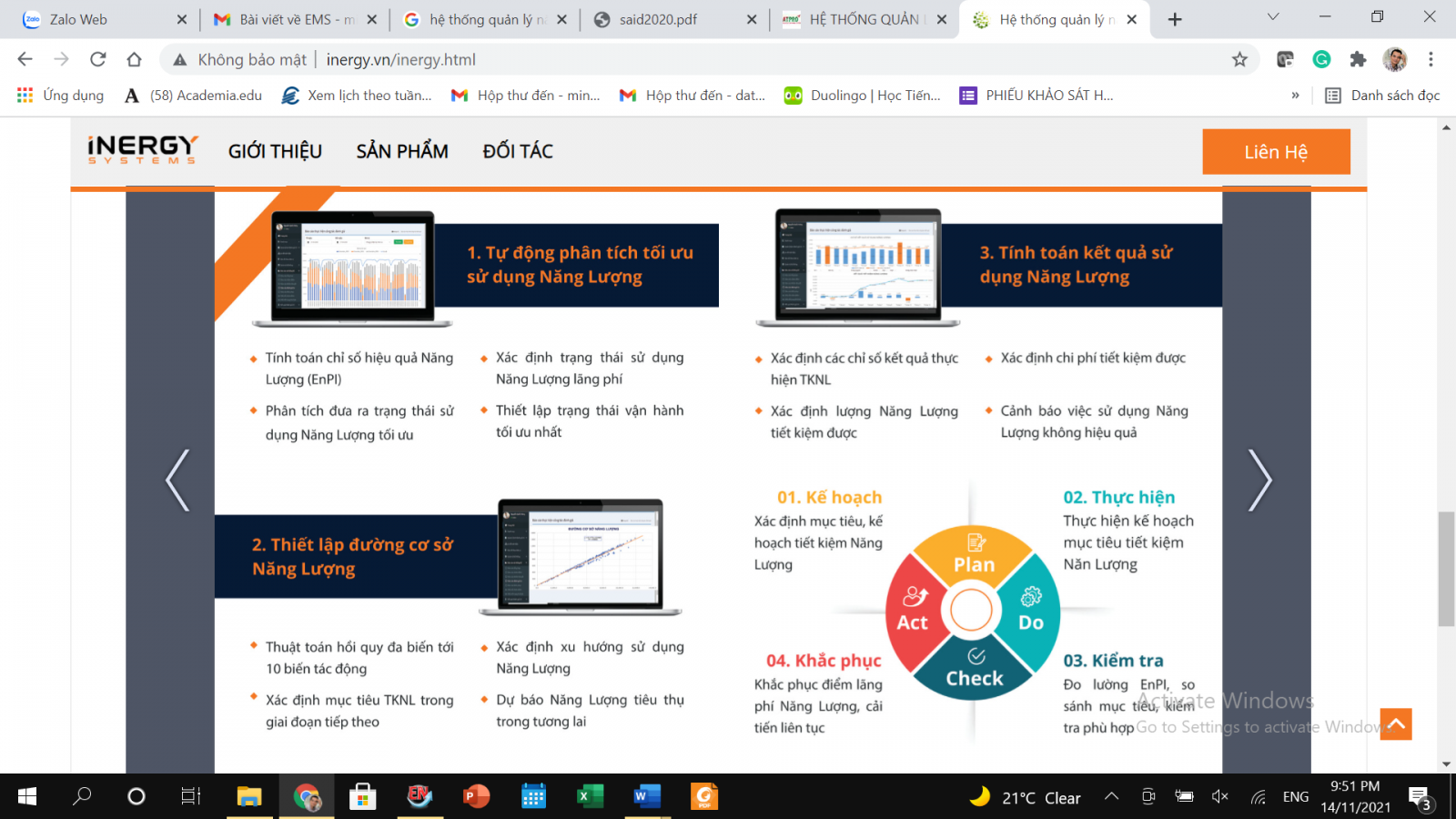This screenshot has height=819, width=1456.
Task: Open the Duolingo bookmark
Action: click(863, 96)
